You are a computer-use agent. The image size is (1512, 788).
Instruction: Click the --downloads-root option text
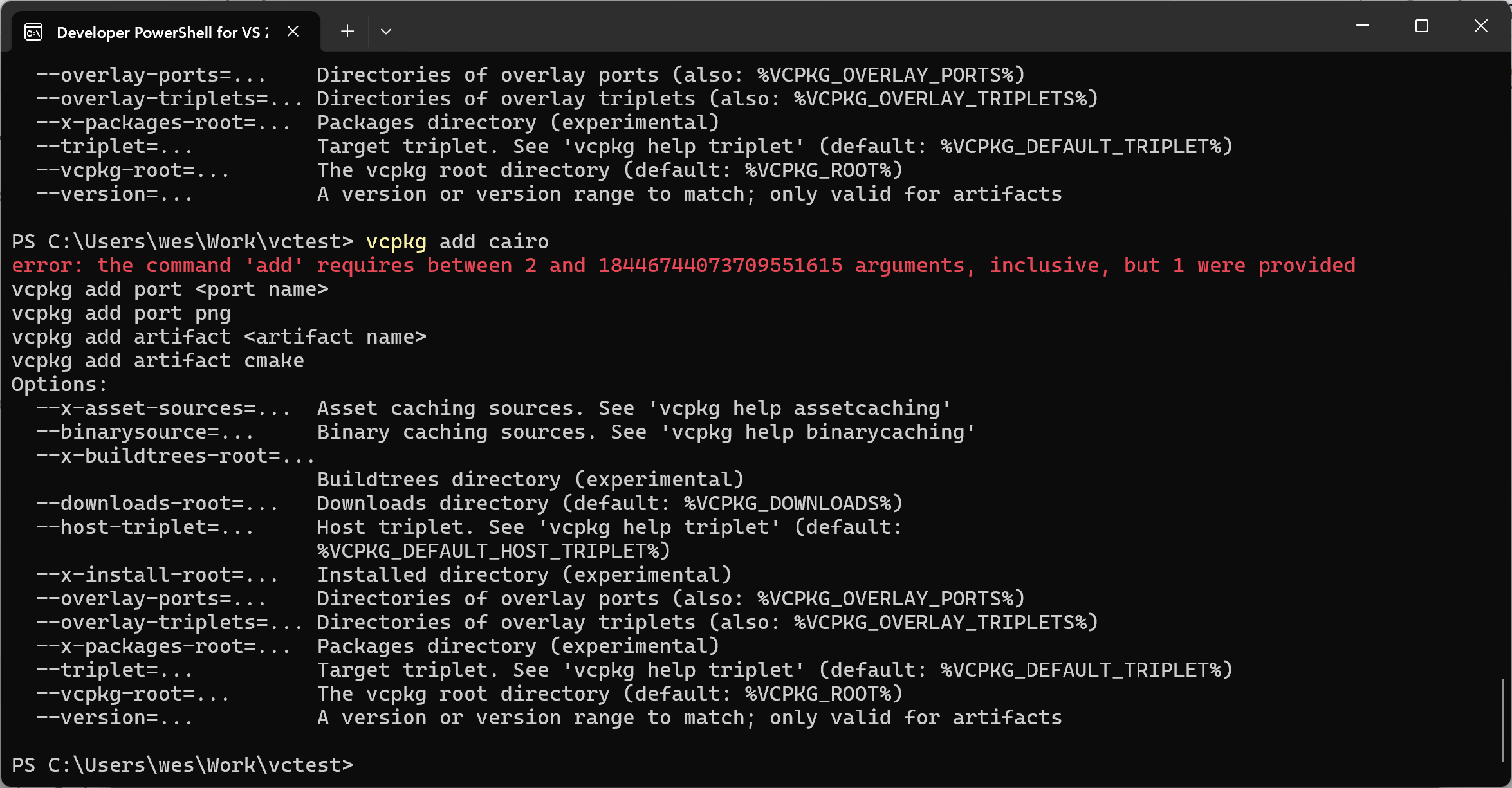click(157, 504)
